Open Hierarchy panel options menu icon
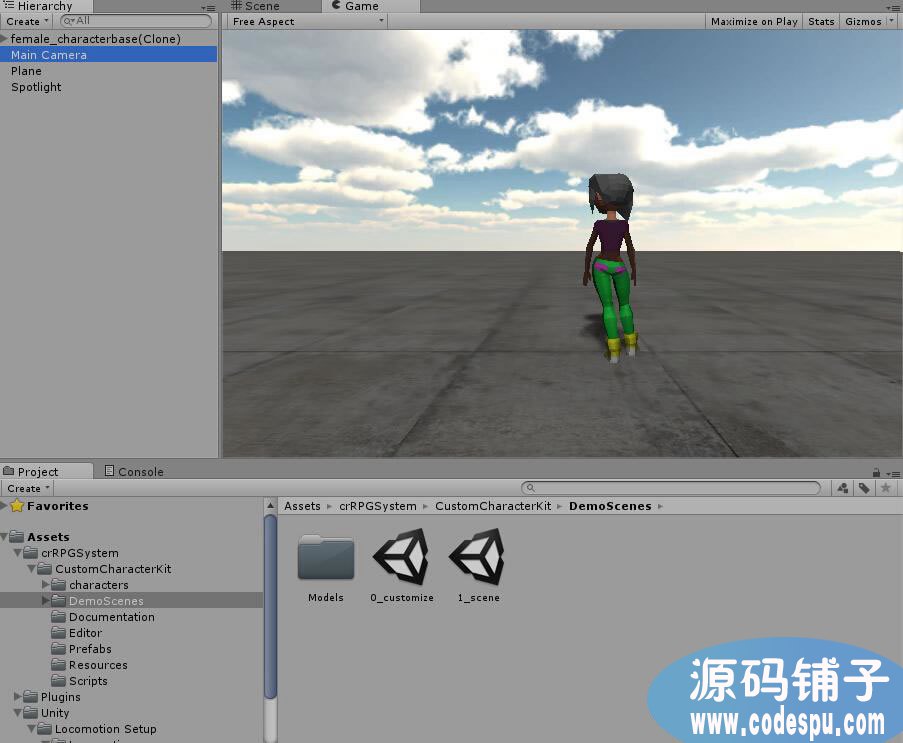Image resolution: width=903 pixels, height=743 pixels. (208, 8)
